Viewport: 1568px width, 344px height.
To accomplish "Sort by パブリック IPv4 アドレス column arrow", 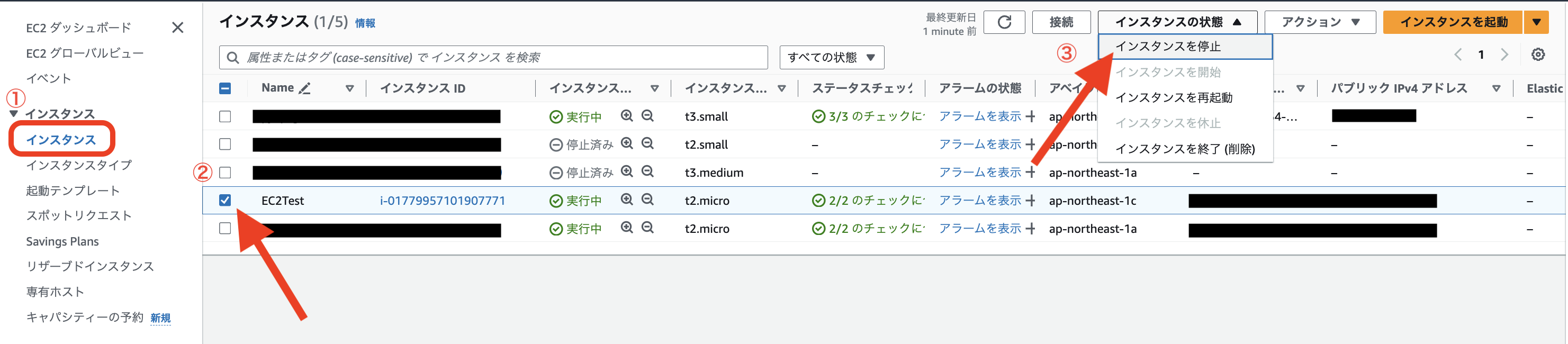I will pyautogui.click(x=1496, y=88).
